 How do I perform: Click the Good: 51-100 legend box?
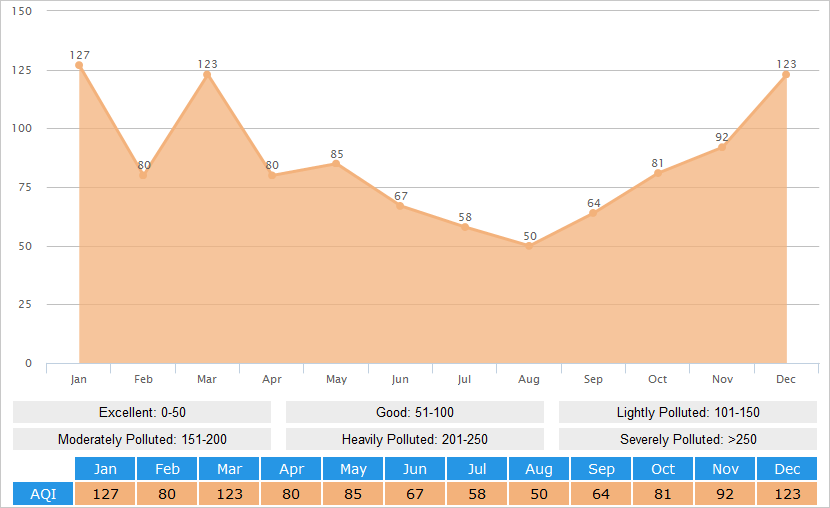pyautogui.click(x=415, y=412)
